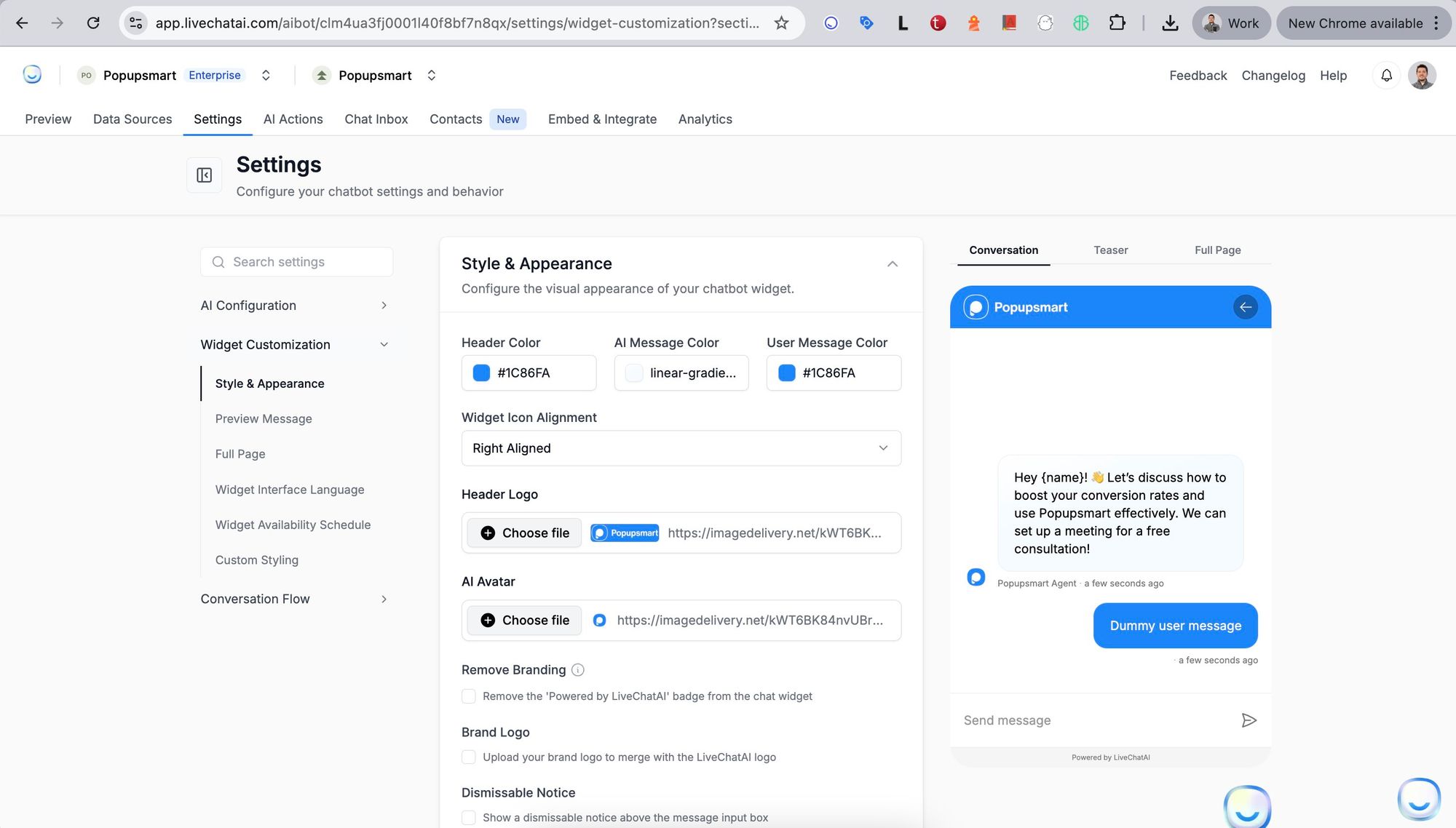Open the Preview tab
This screenshot has height=828, width=1456.
(x=48, y=119)
